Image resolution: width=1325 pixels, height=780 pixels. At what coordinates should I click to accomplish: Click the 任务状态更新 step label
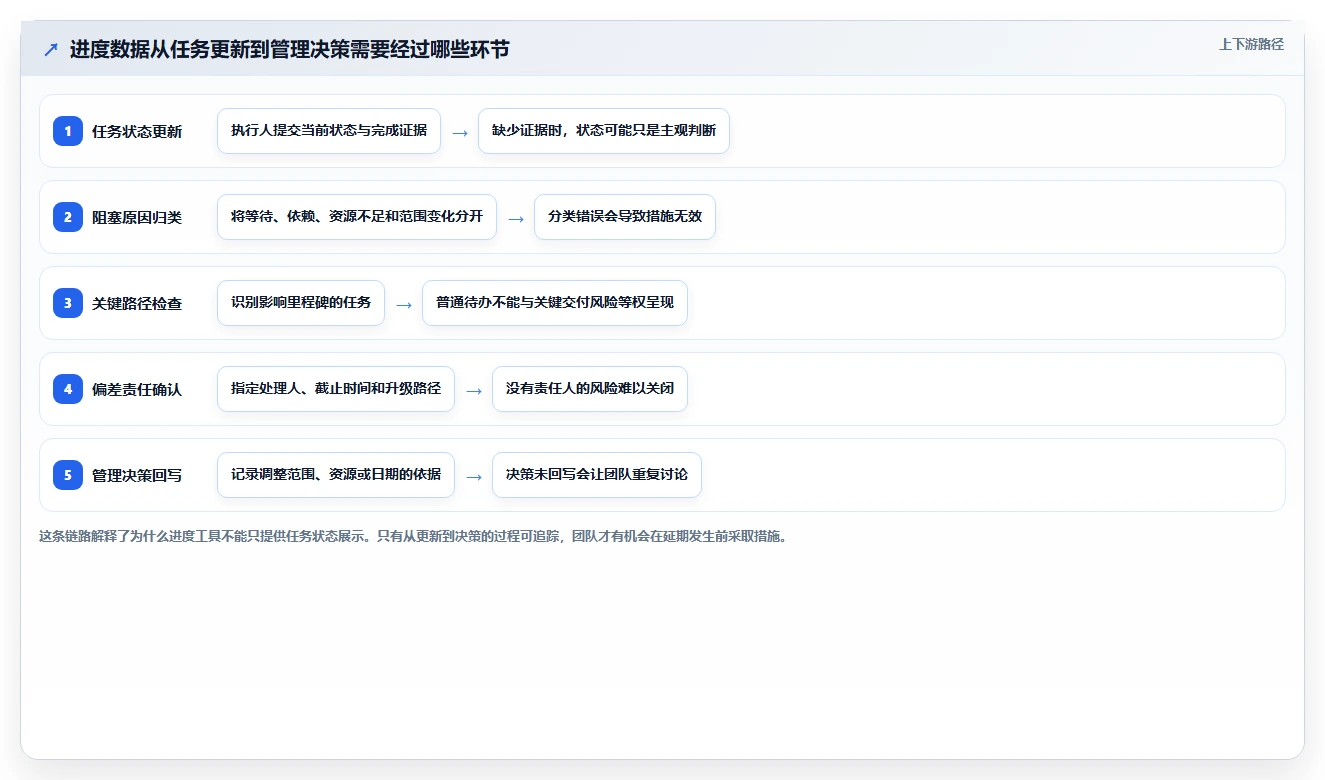coord(137,131)
